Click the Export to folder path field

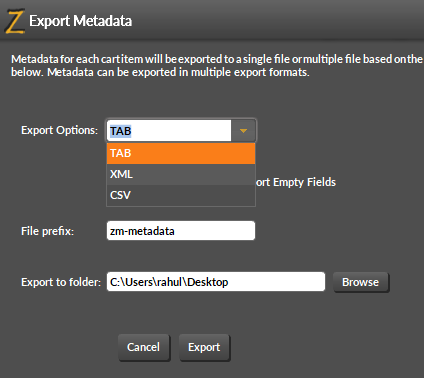coord(216,282)
